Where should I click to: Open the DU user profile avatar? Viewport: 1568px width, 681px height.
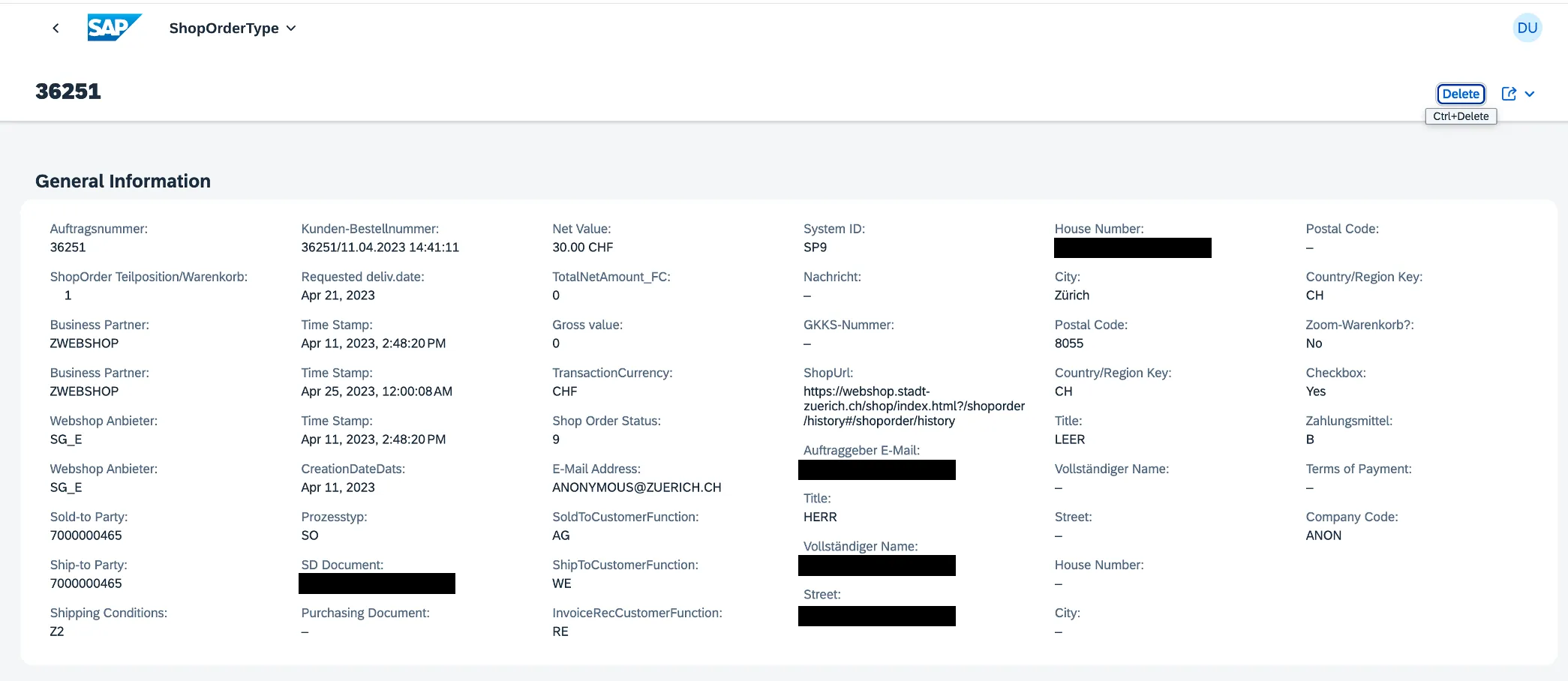point(1527,28)
